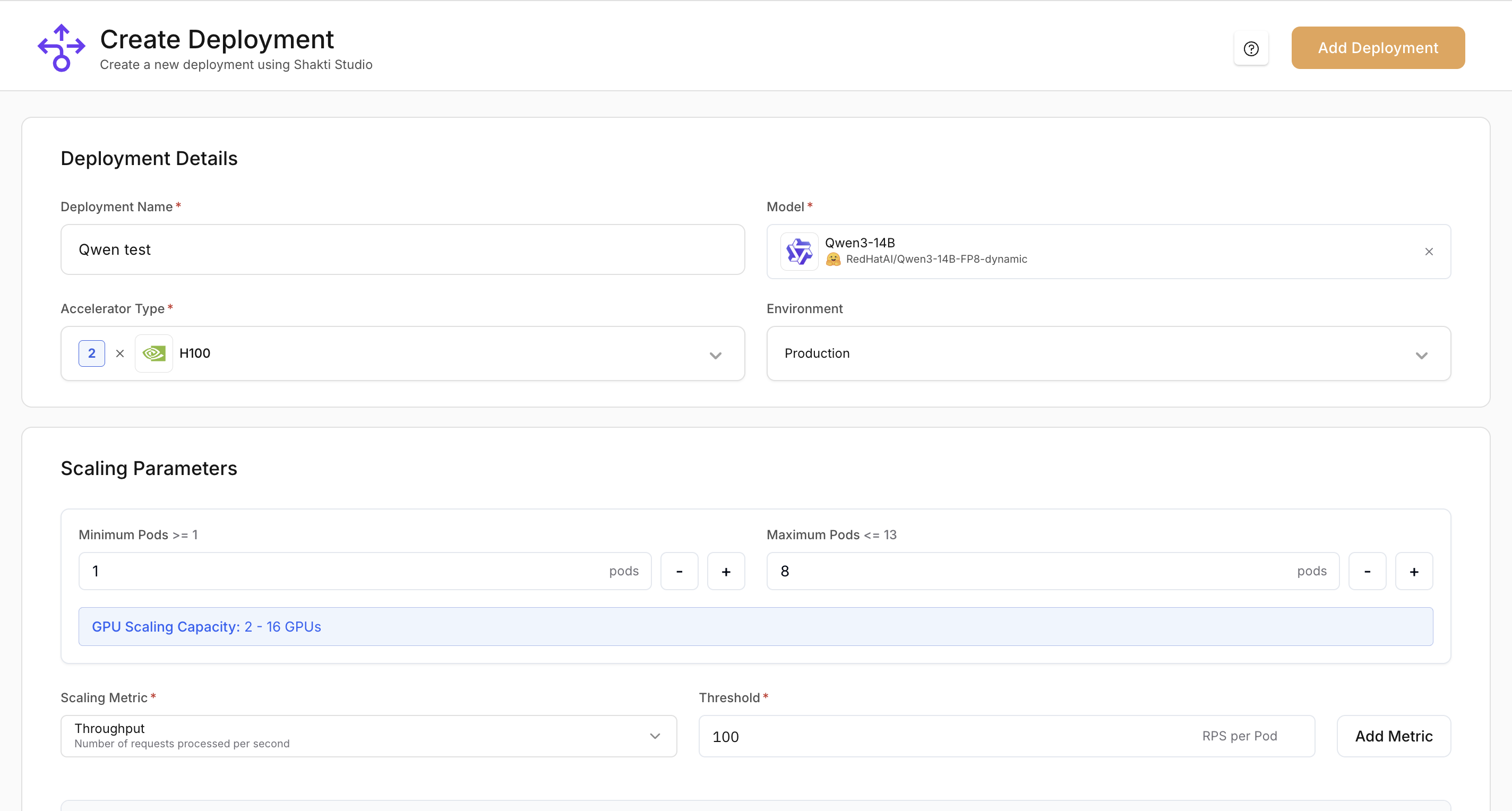Screen dimensions: 1512x811
Task: Click the Qwen3 model logo icon
Action: (798, 251)
